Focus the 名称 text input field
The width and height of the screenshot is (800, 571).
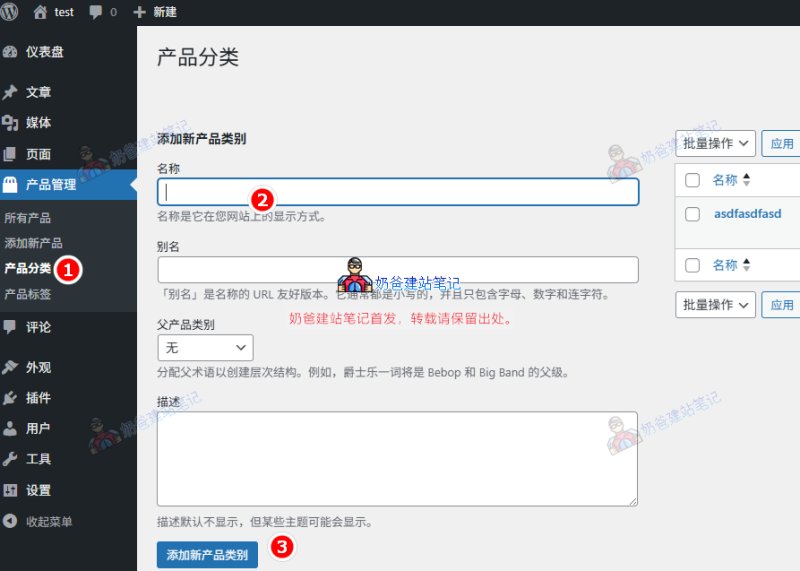[398, 192]
